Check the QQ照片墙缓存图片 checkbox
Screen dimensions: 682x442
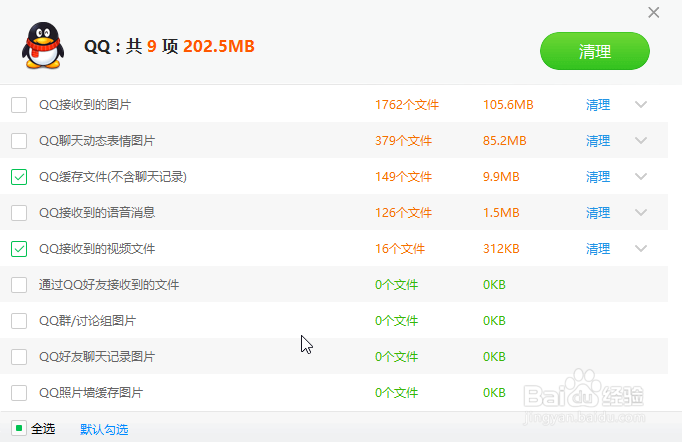click(x=19, y=393)
